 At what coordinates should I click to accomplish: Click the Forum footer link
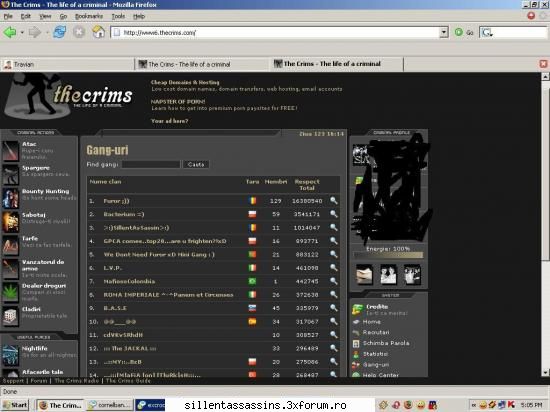tap(39, 381)
